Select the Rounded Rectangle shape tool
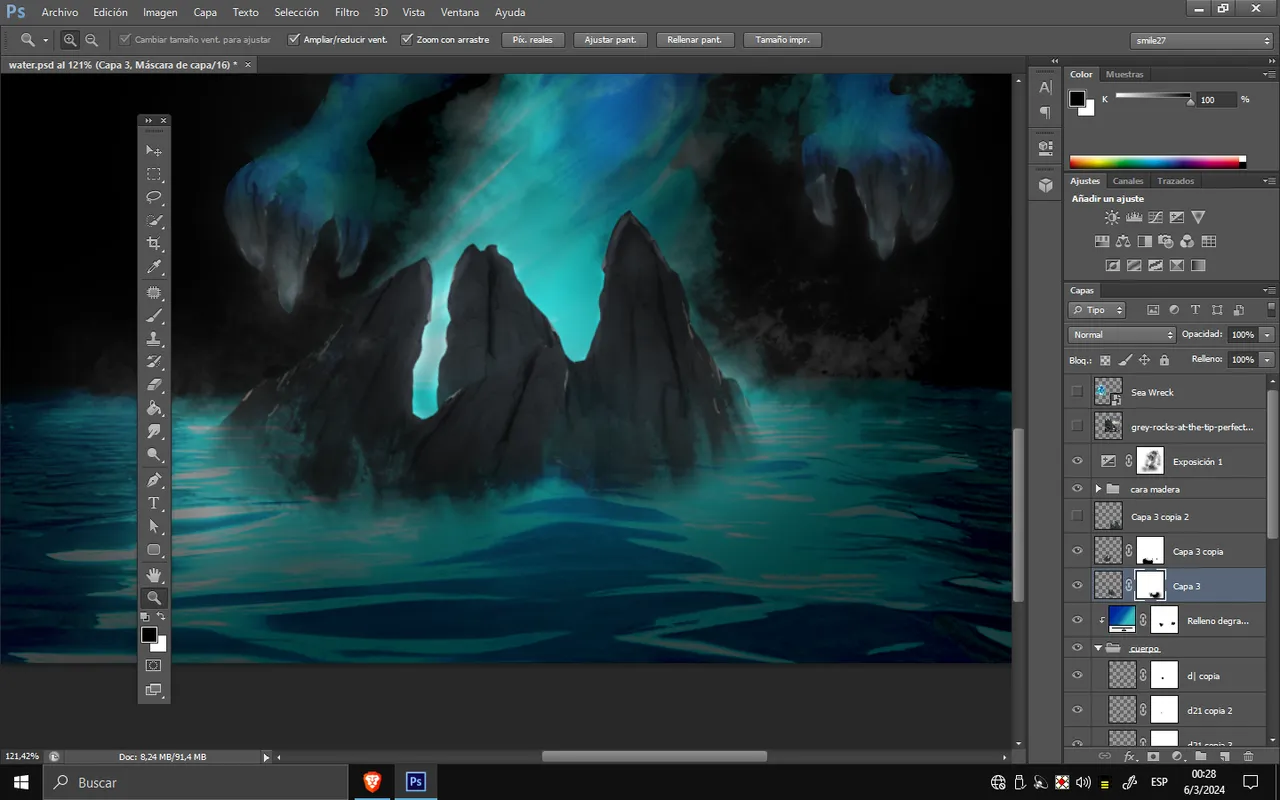The image size is (1280, 800). pyautogui.click(x=154, y=550)
